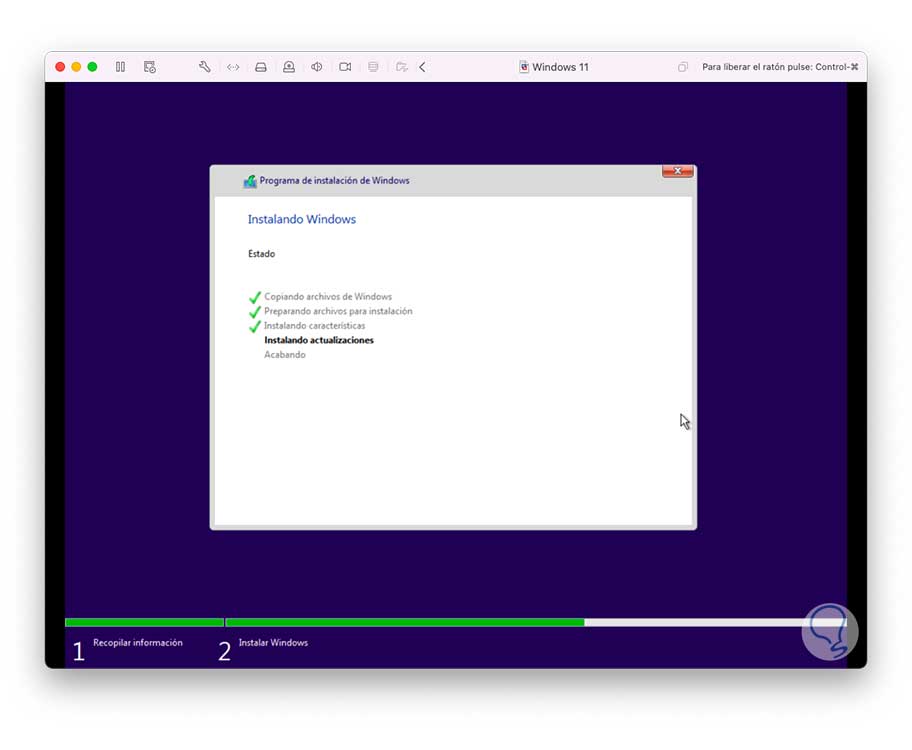Click the CD/DVD drive icon

pyautogui.click(x=288, y=67)
